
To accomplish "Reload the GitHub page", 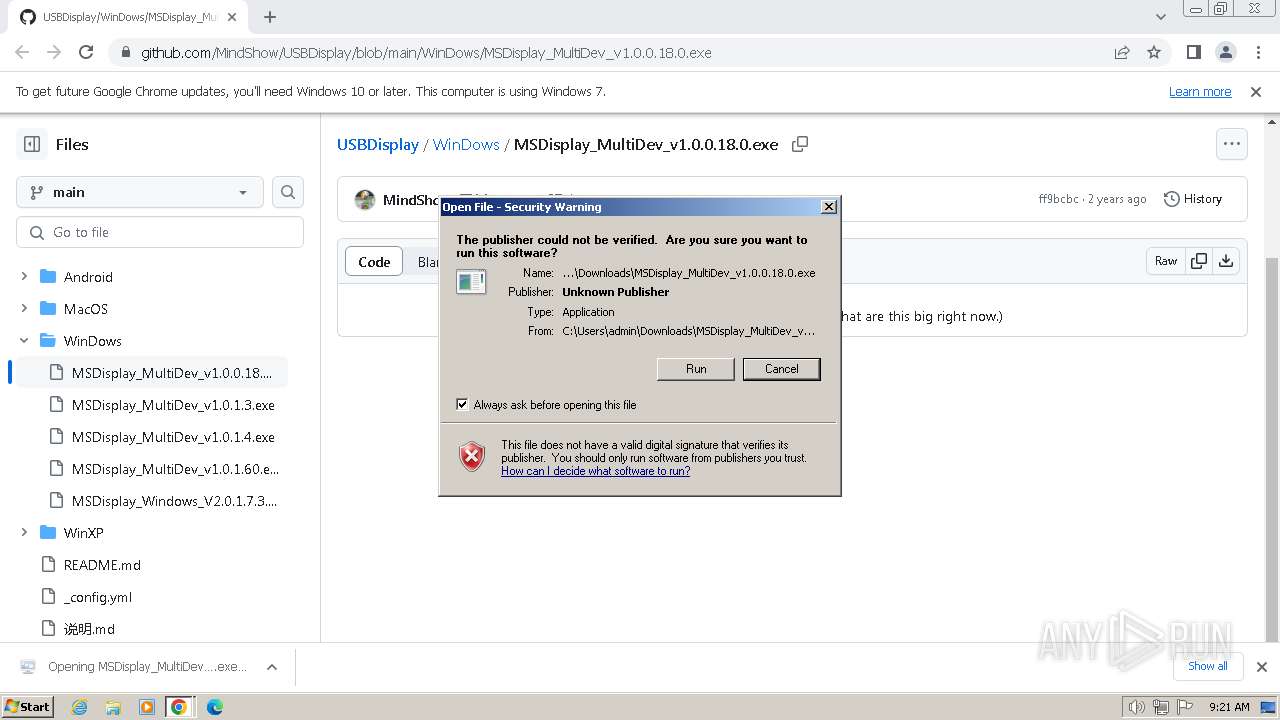I will [x=86, y=52].
